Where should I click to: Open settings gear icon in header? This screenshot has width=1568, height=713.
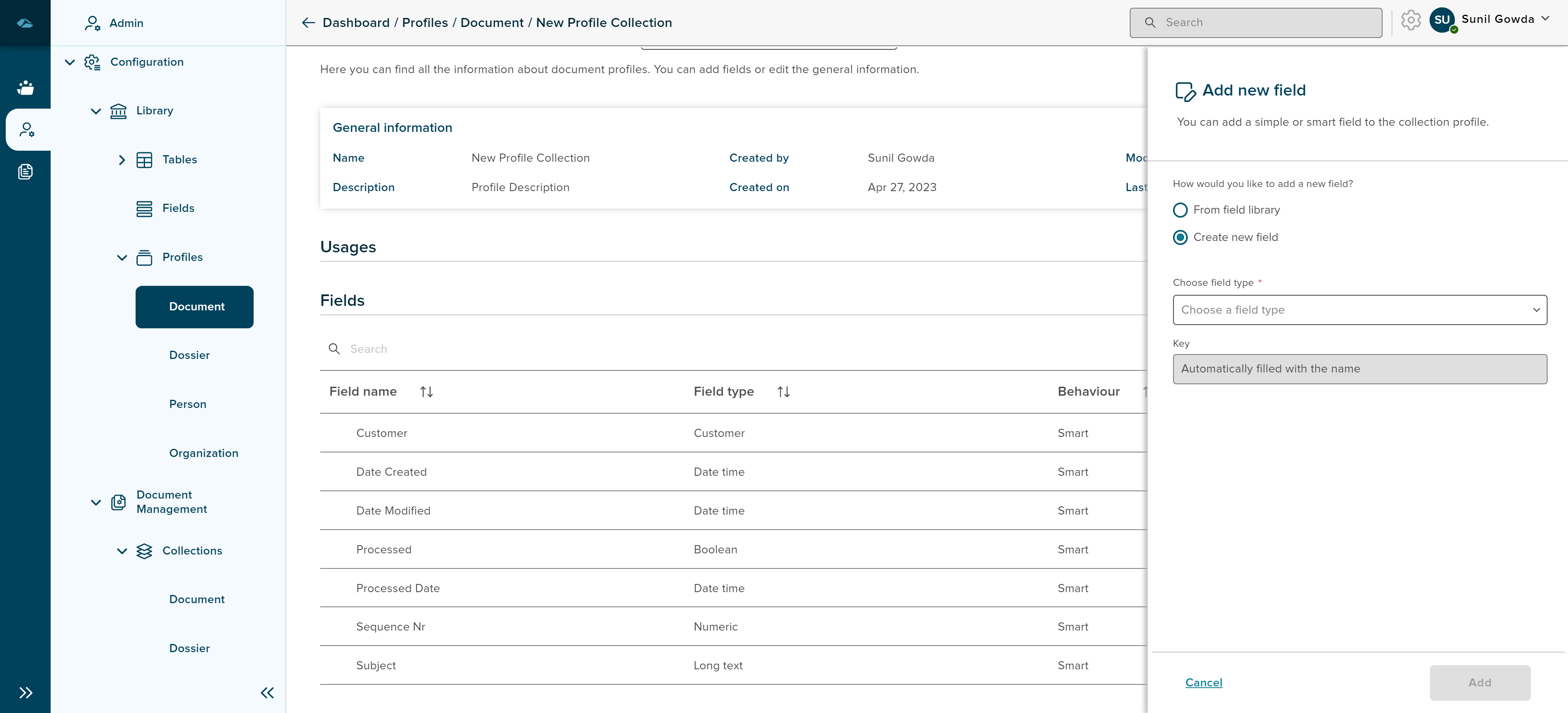pos(1410,21)
